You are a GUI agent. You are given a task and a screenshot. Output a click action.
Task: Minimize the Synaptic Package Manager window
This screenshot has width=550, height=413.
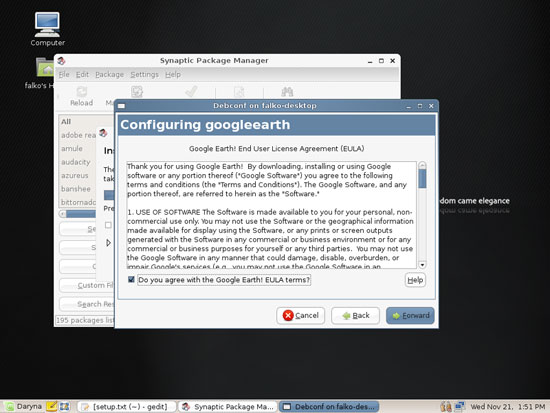(x=370, y=61)
